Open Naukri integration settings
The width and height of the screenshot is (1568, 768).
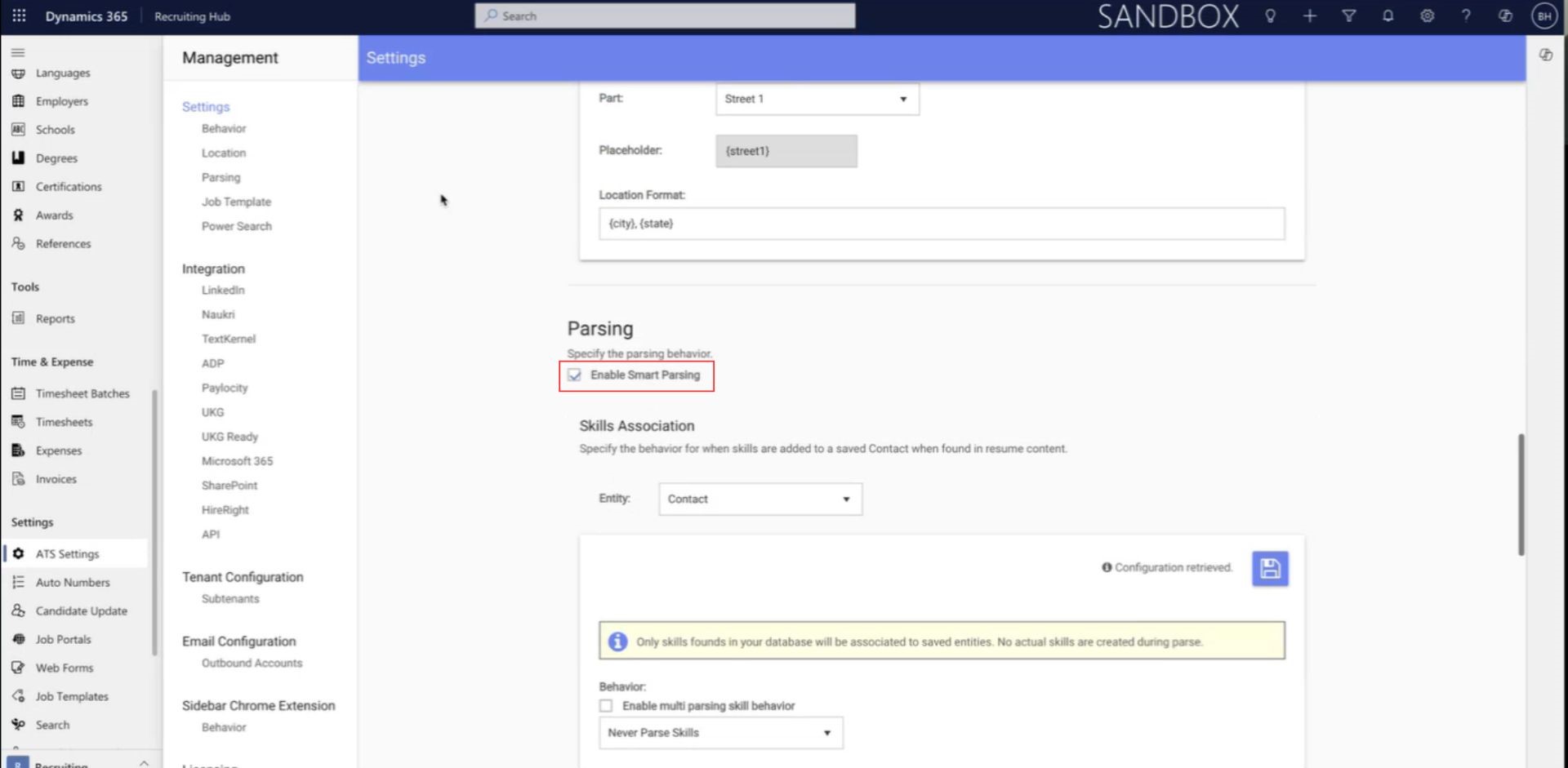218,315
